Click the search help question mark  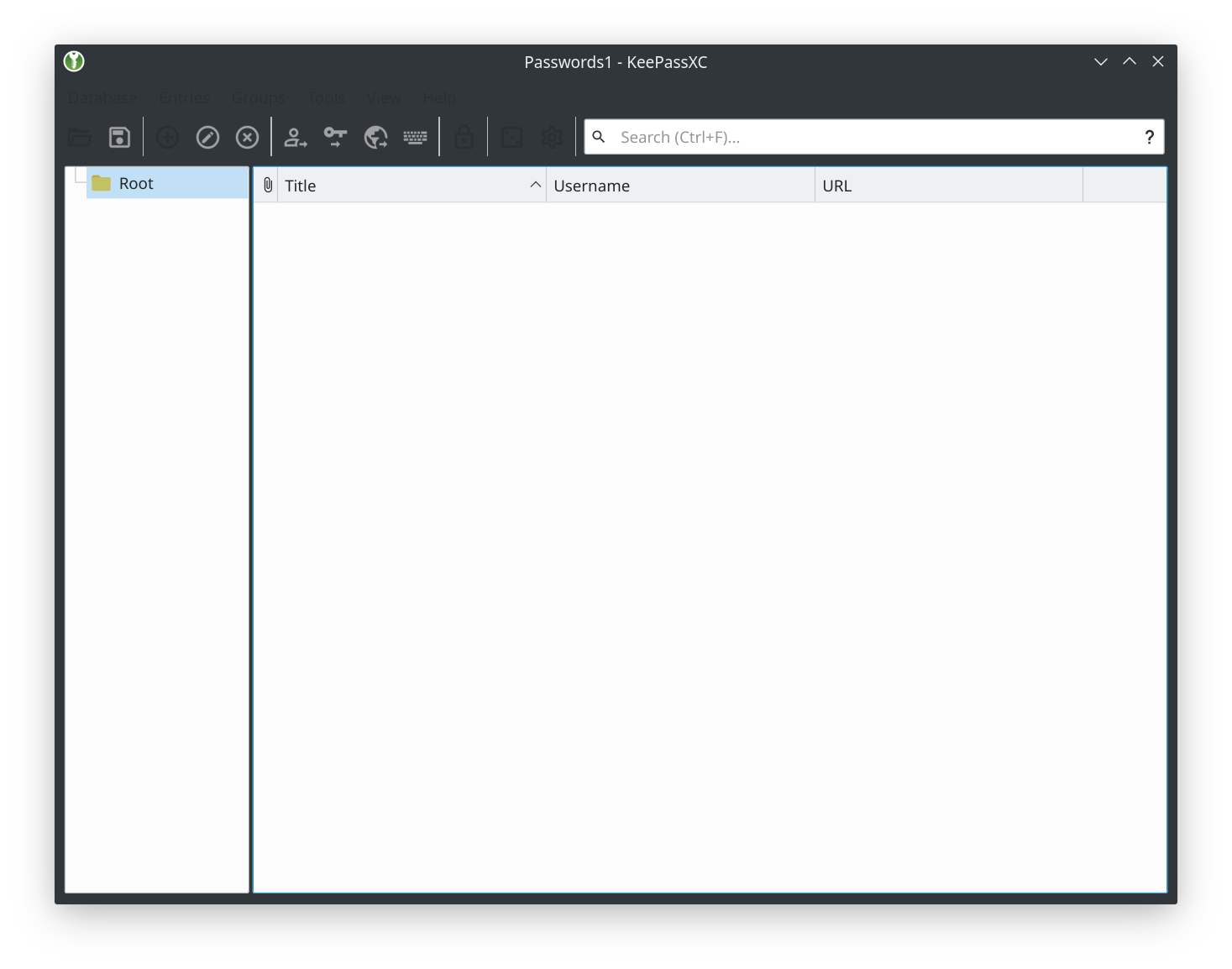1149,137
